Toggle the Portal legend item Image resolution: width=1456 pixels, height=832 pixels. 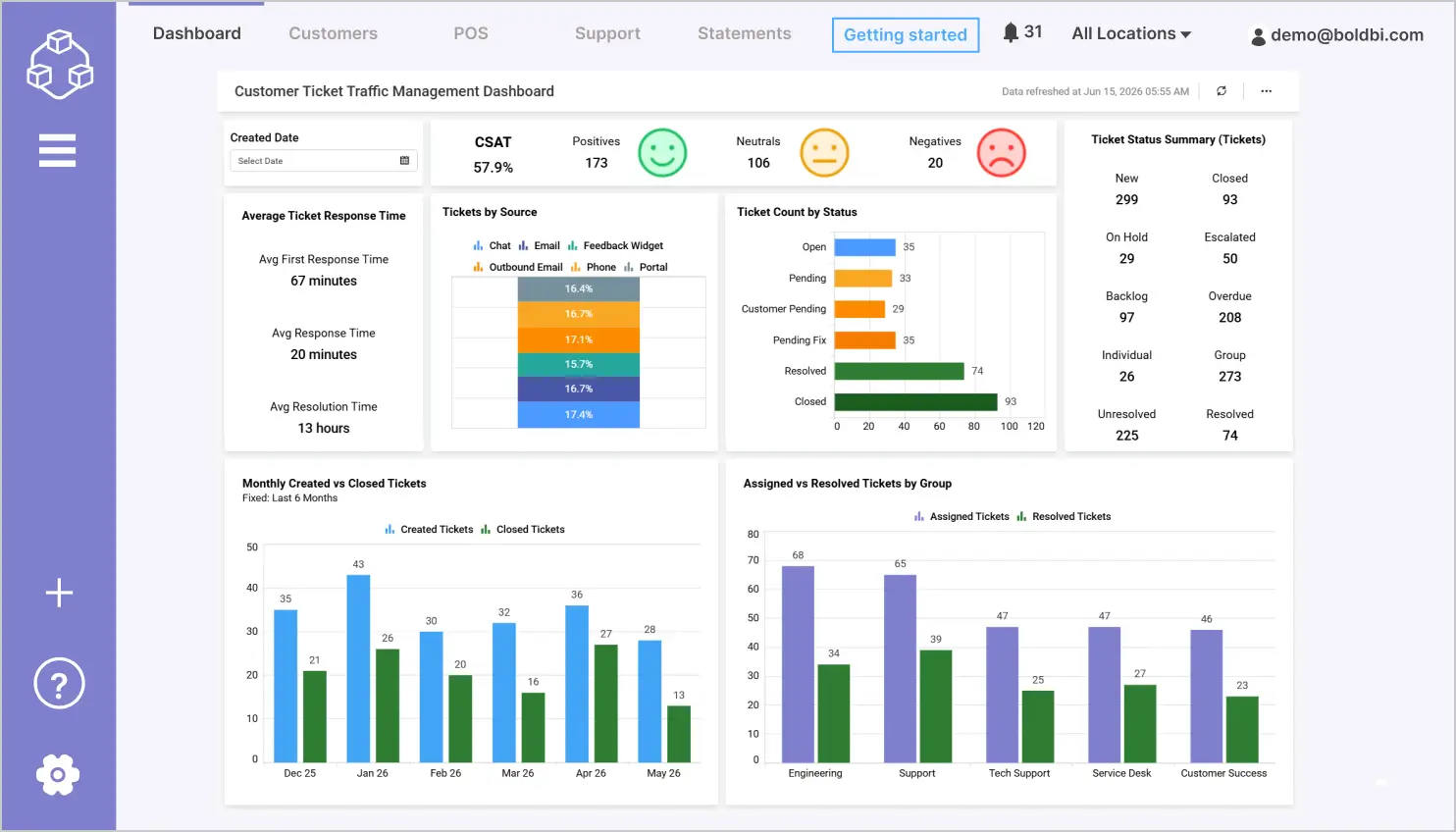646,267
